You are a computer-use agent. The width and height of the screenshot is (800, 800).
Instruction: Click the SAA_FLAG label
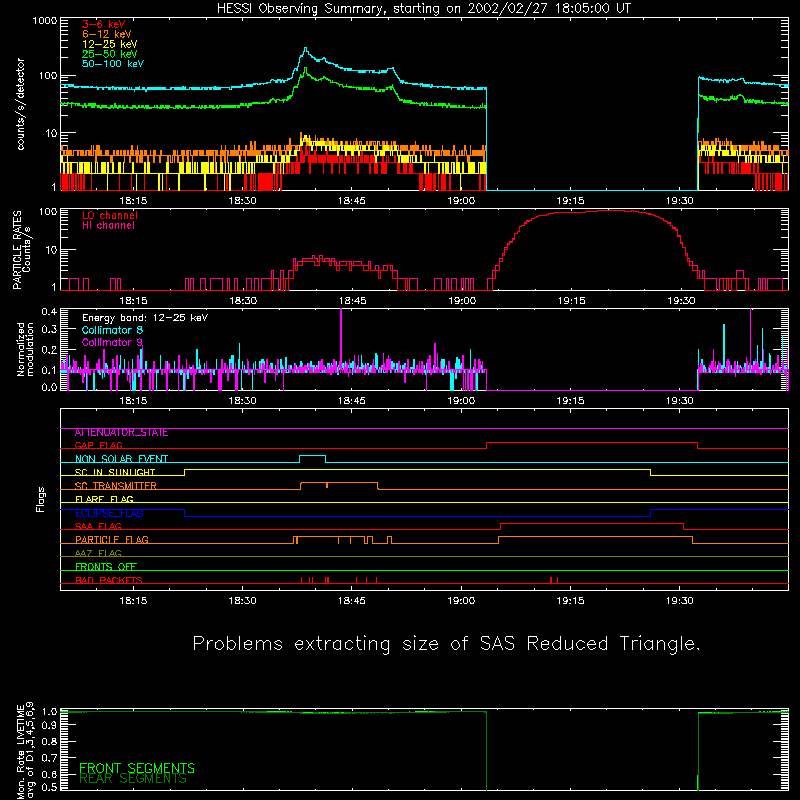[98, 526]
